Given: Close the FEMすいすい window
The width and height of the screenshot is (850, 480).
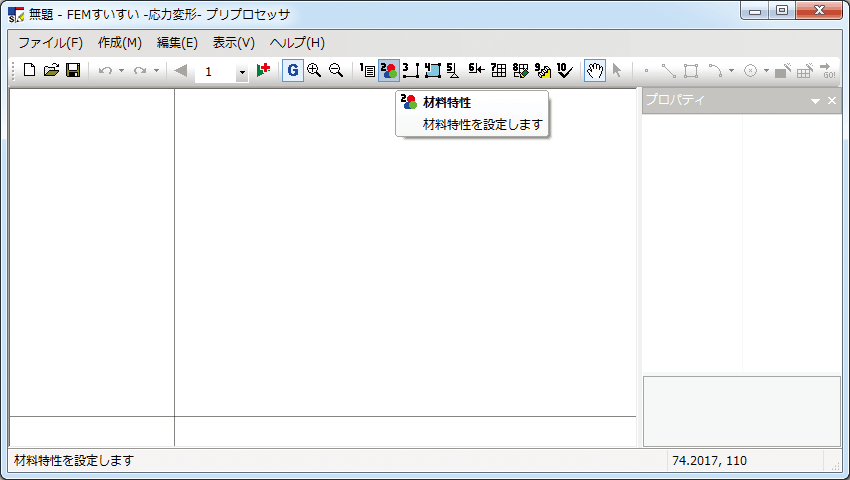Looking at the screenshot, I should tap(819, 10).
